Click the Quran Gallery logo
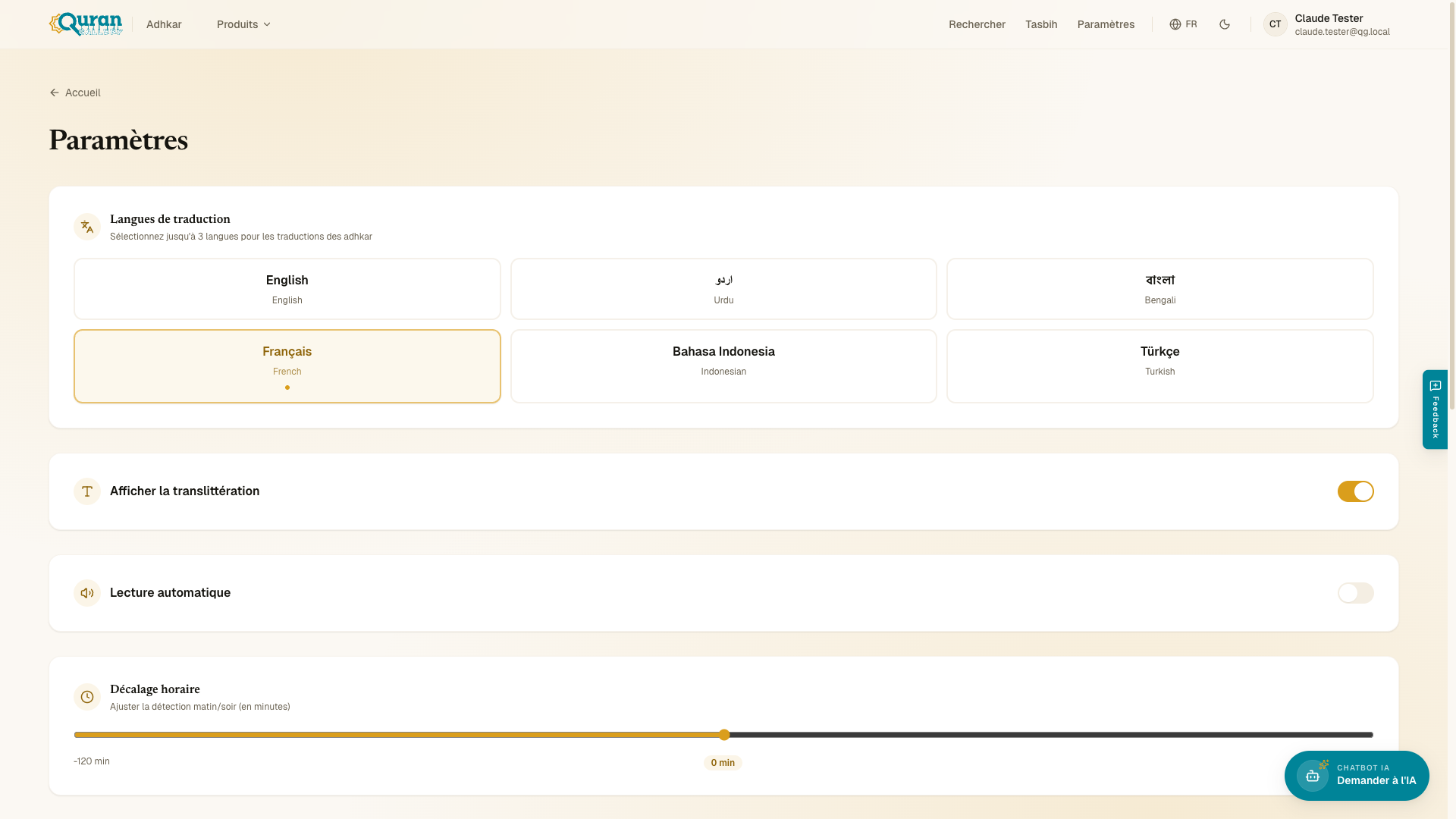Screen dimensions: 1456x819 (86, 24)
